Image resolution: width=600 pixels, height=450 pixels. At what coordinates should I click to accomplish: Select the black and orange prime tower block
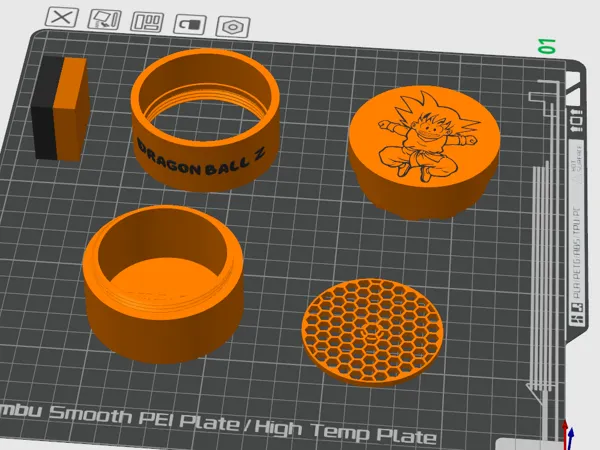click(61, 108)
